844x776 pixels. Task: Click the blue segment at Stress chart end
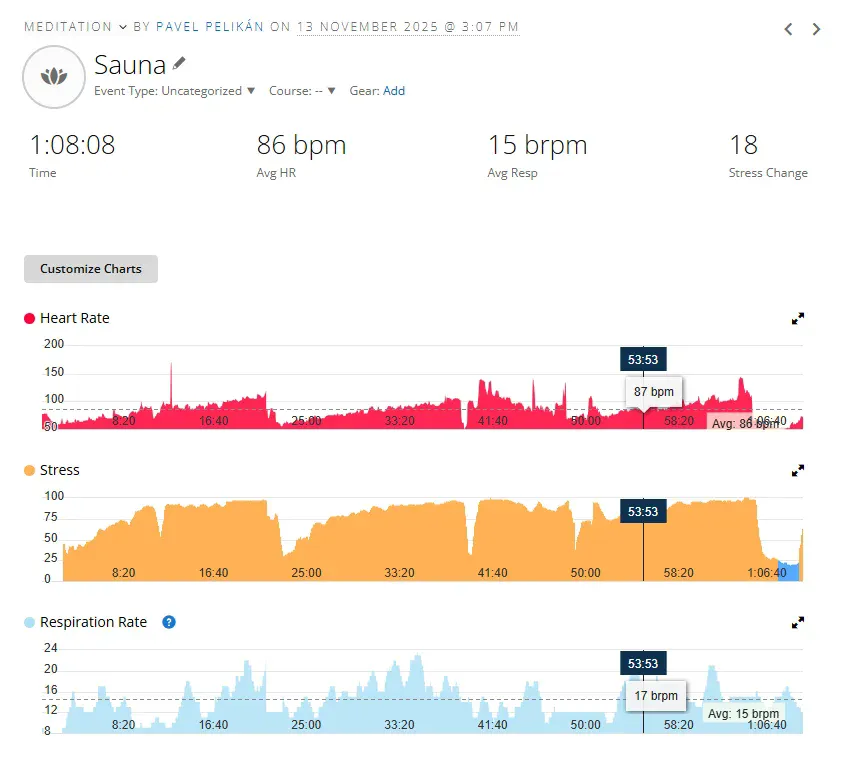pyautogui.click(x=788, y=572)
